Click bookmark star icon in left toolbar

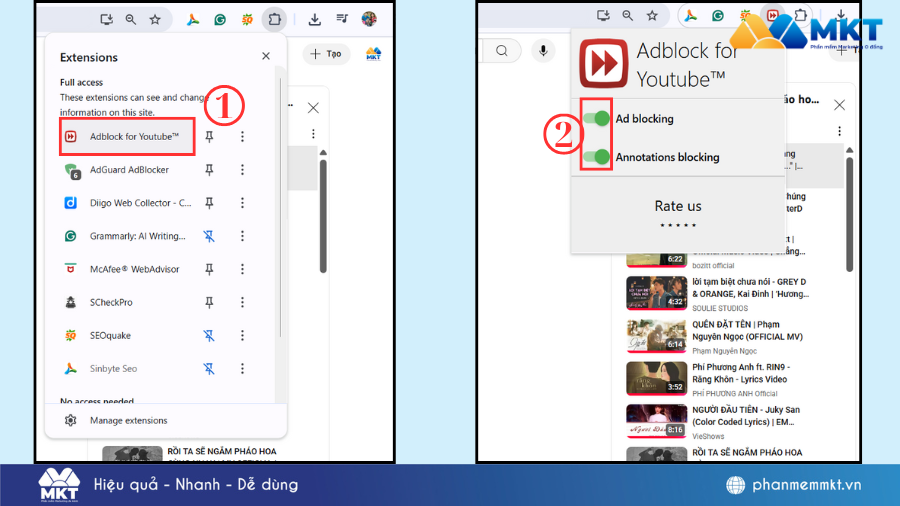point(155,20)
